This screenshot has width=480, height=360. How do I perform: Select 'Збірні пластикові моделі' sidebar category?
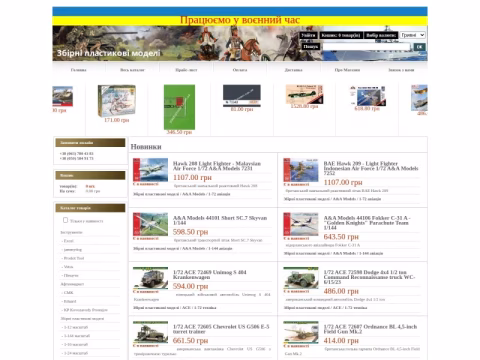coord(82,319)
